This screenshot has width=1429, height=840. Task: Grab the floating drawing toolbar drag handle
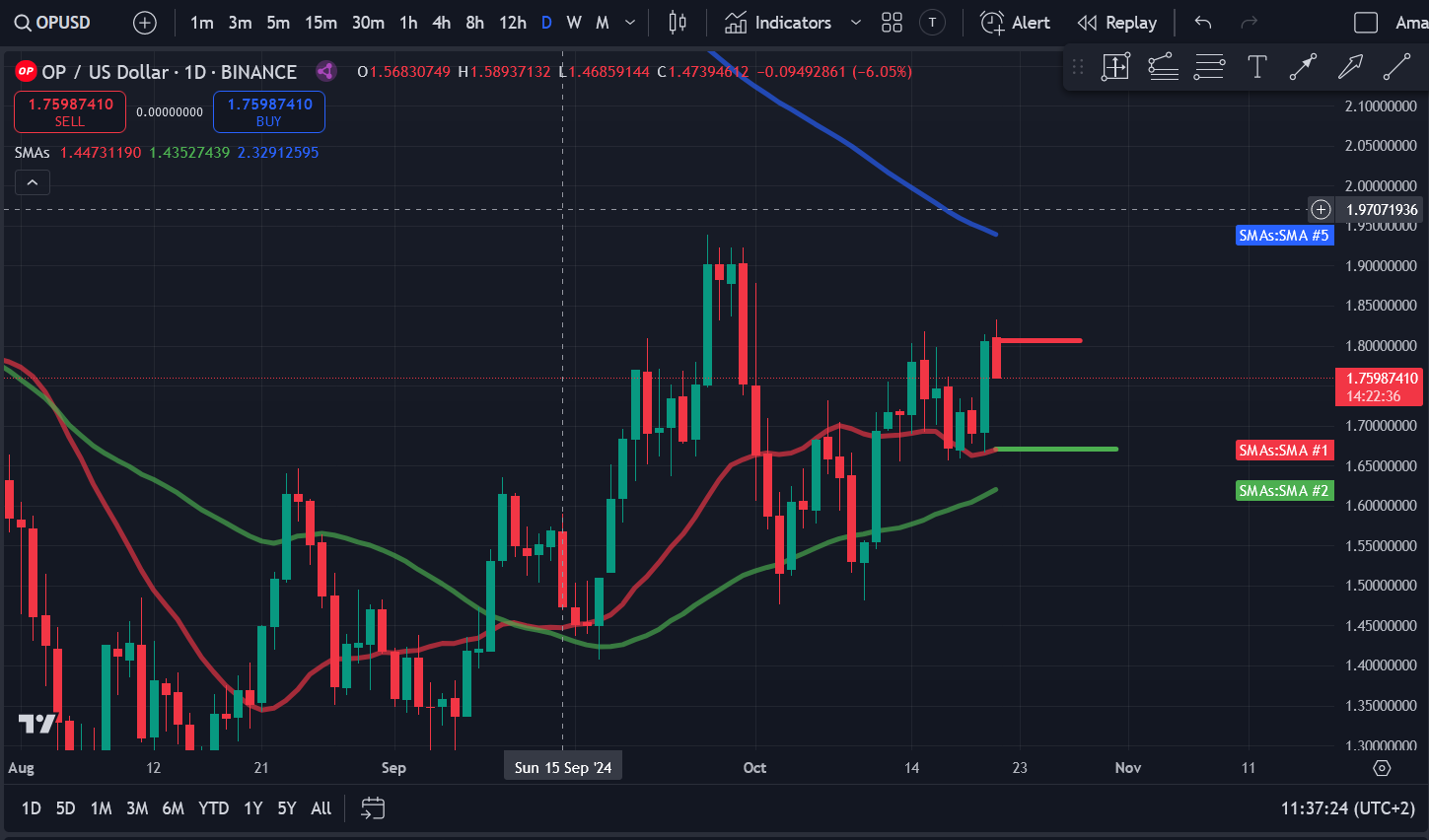(x=1078, y=67)
